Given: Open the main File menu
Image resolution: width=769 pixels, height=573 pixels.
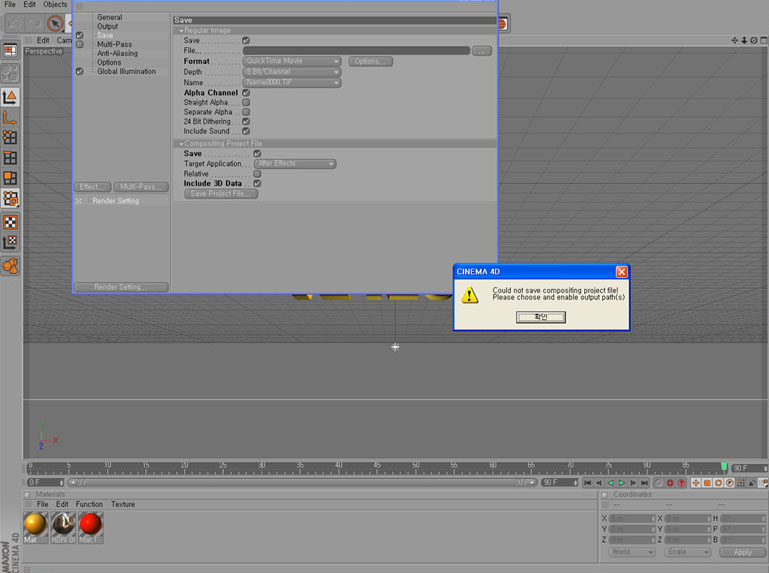Looking at the screenshot, I should 10,4.
